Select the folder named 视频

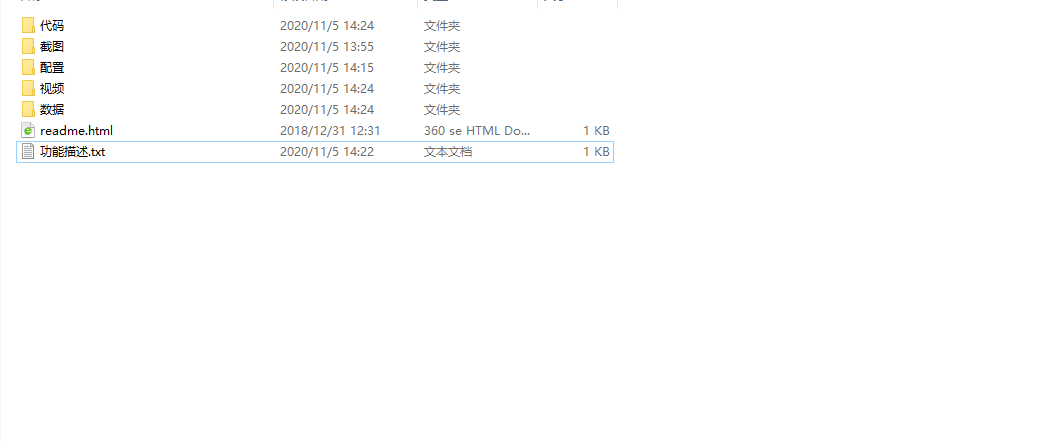click(x=52, y=89)
